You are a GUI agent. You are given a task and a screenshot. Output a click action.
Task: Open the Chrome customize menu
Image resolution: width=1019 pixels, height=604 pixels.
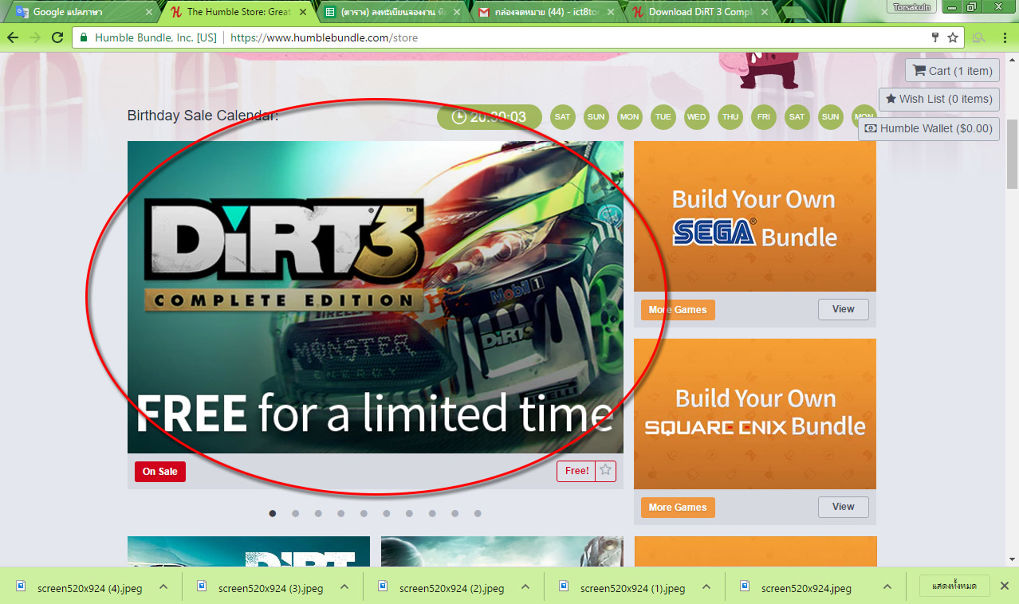tap(1004, 37)
